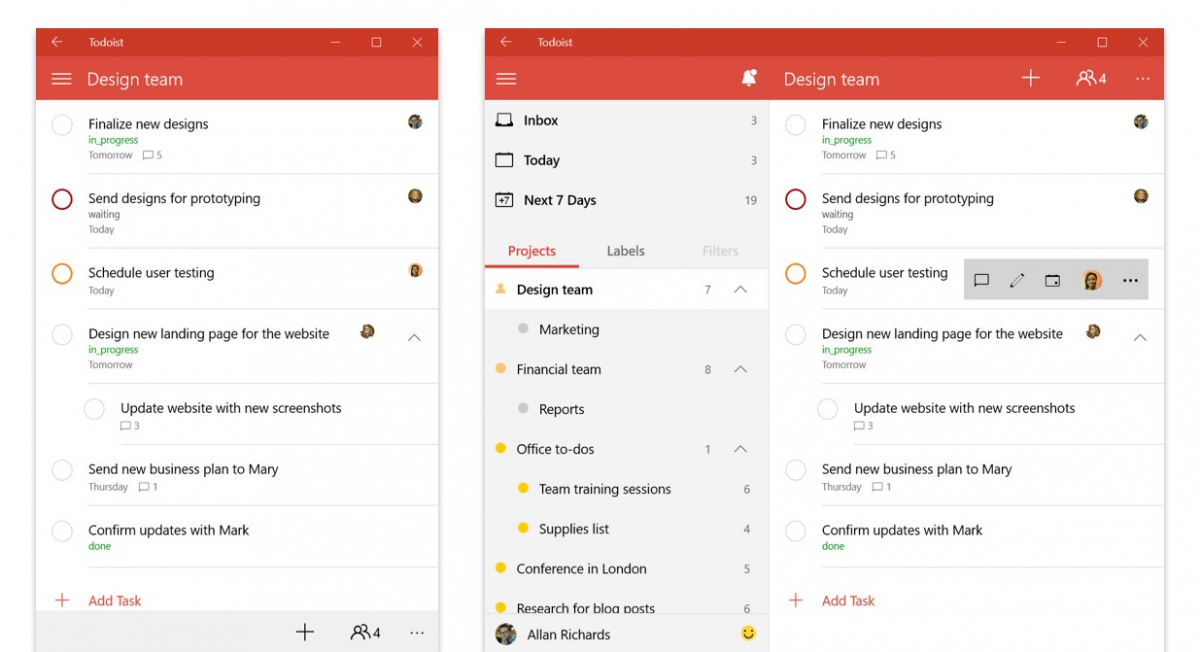This screenshot has height=652, width=1200.
Task: Open the collaborators icon showing 4 people
Action: click(x=1088, y=78)
